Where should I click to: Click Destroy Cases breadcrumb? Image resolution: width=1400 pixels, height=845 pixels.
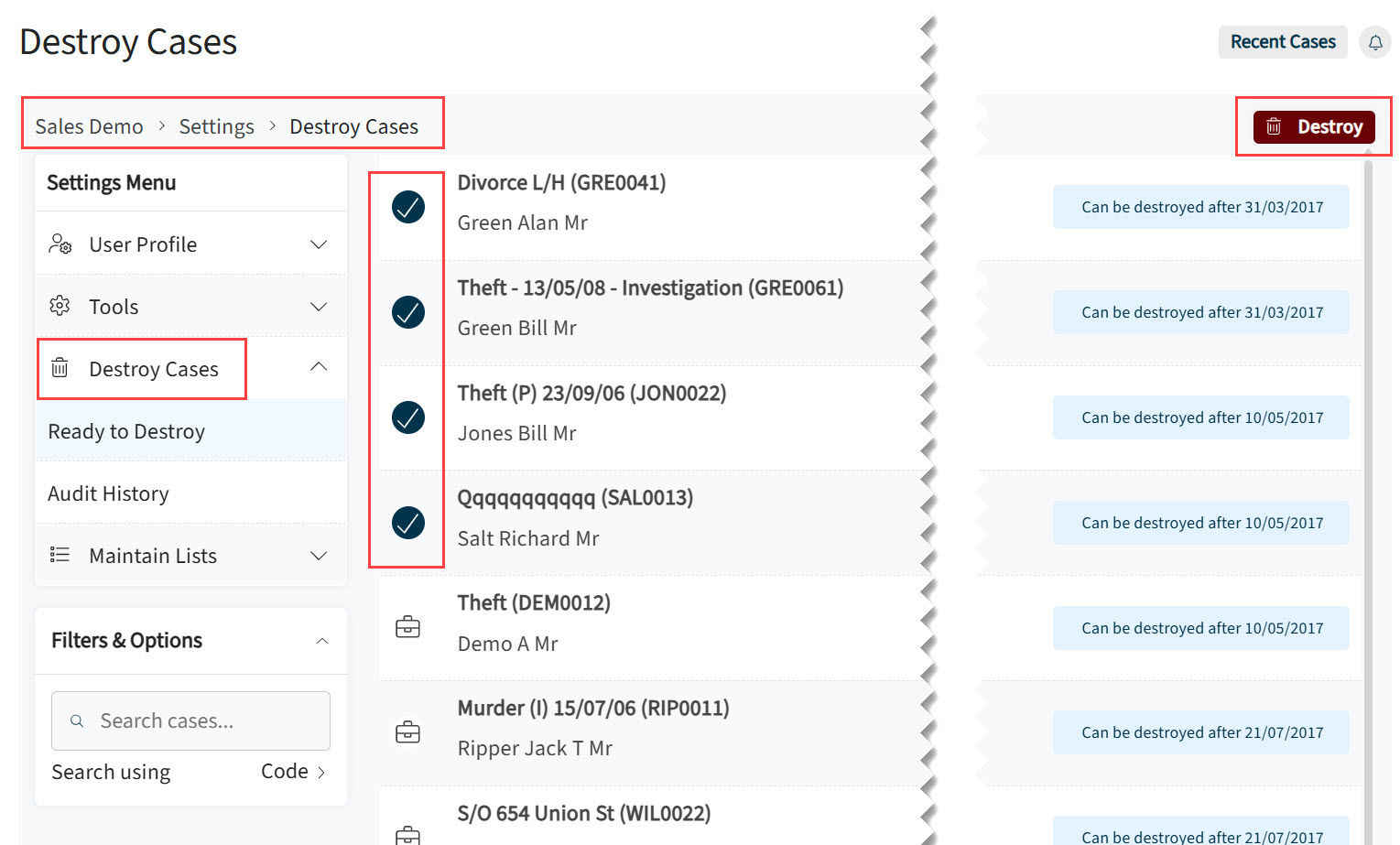point(353,126)
